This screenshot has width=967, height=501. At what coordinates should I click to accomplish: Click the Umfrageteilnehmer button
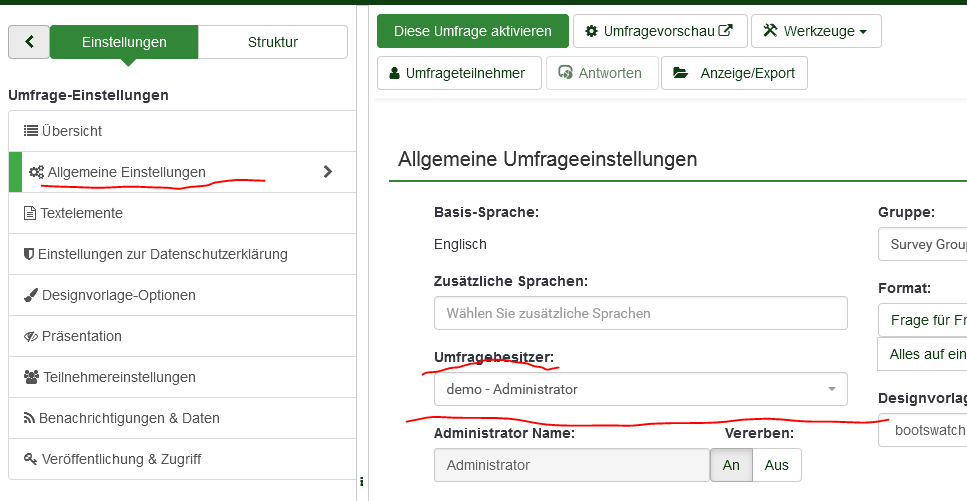click(458, 73)
